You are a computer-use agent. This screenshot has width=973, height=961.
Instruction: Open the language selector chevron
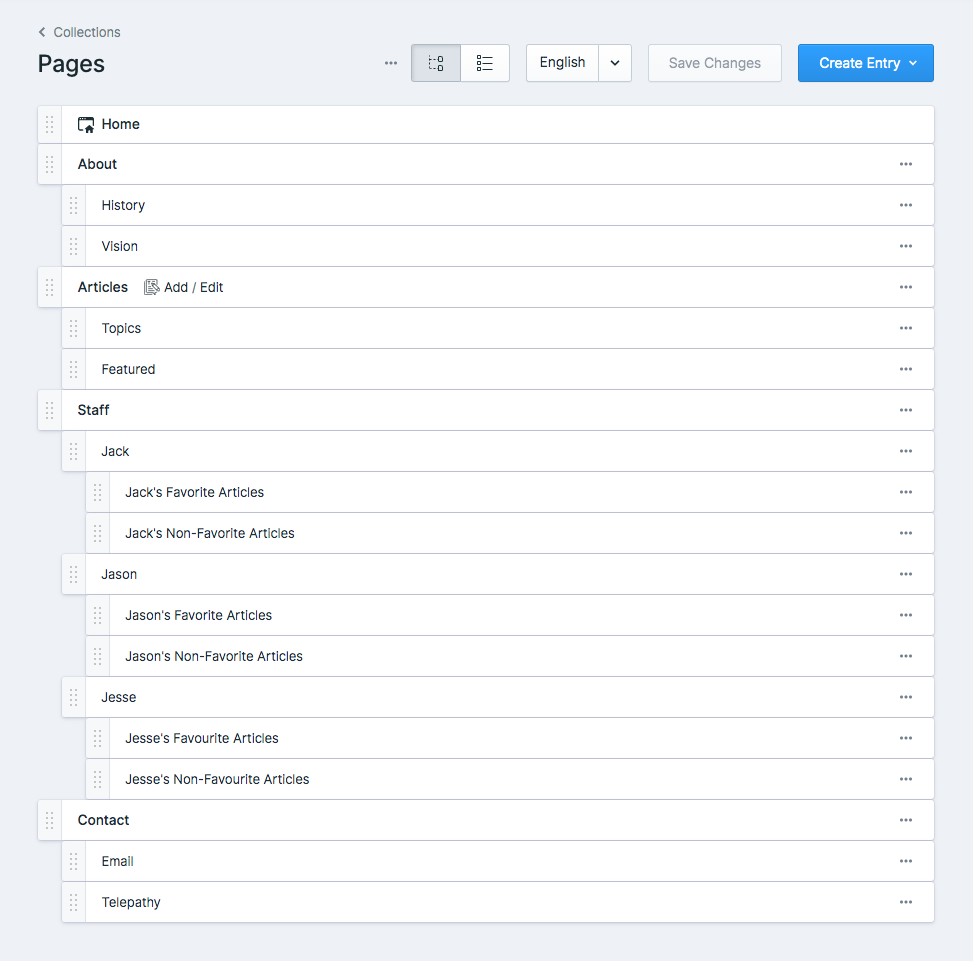click(x=615, y=62)
